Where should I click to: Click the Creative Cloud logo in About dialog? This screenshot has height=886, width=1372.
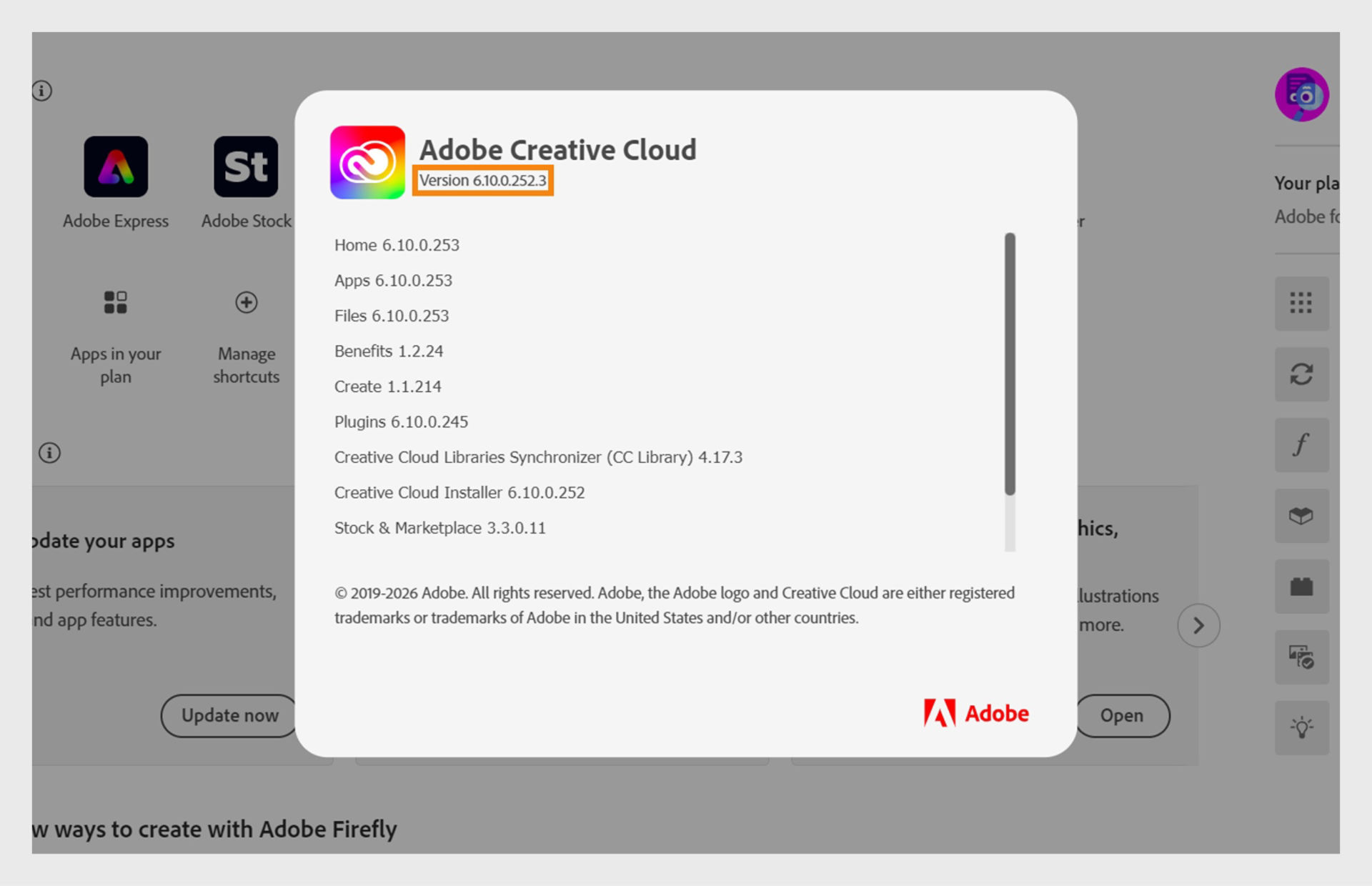(x=367, y=162)
